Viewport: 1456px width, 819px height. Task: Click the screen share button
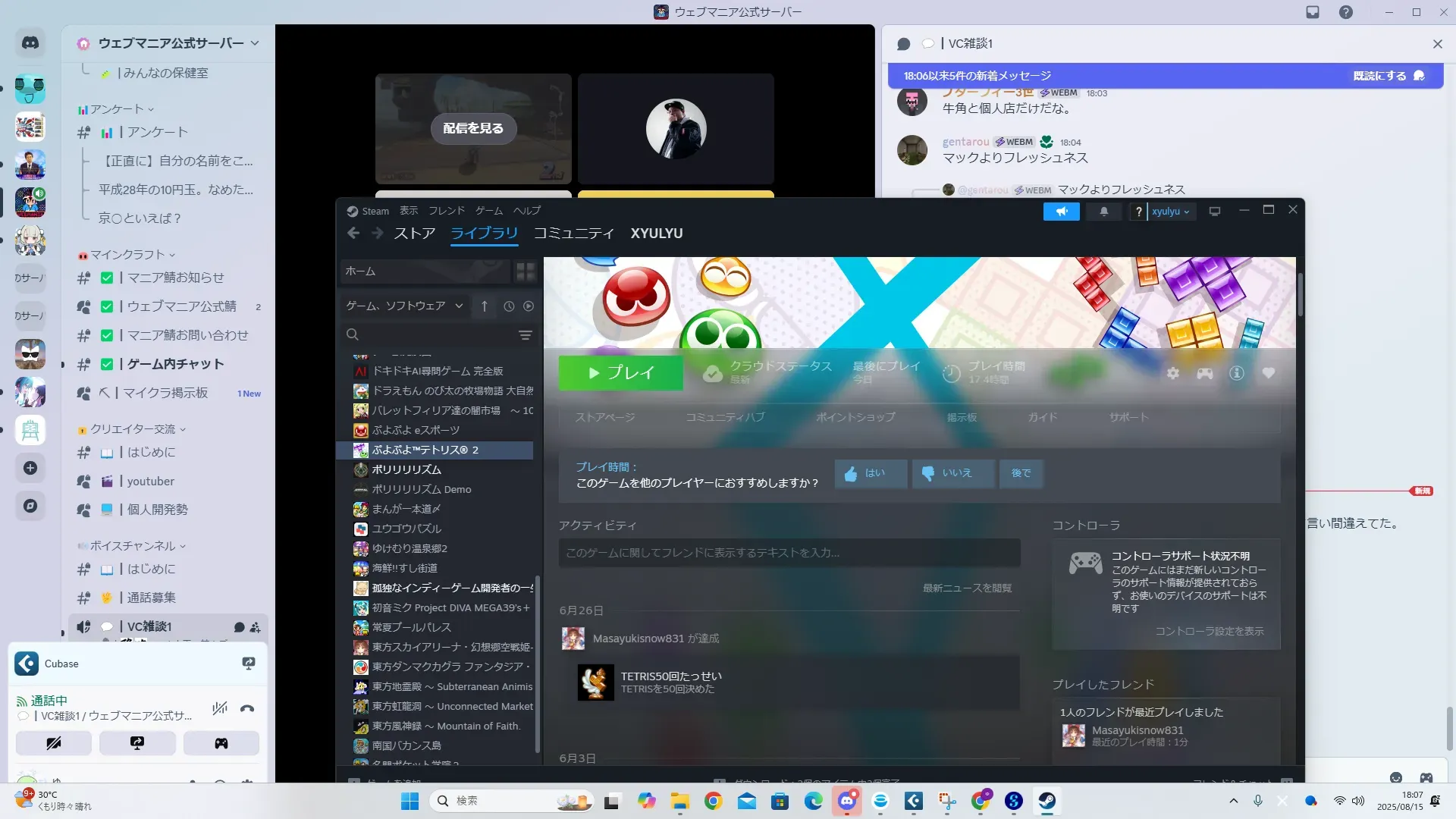(x=137, y=743)
